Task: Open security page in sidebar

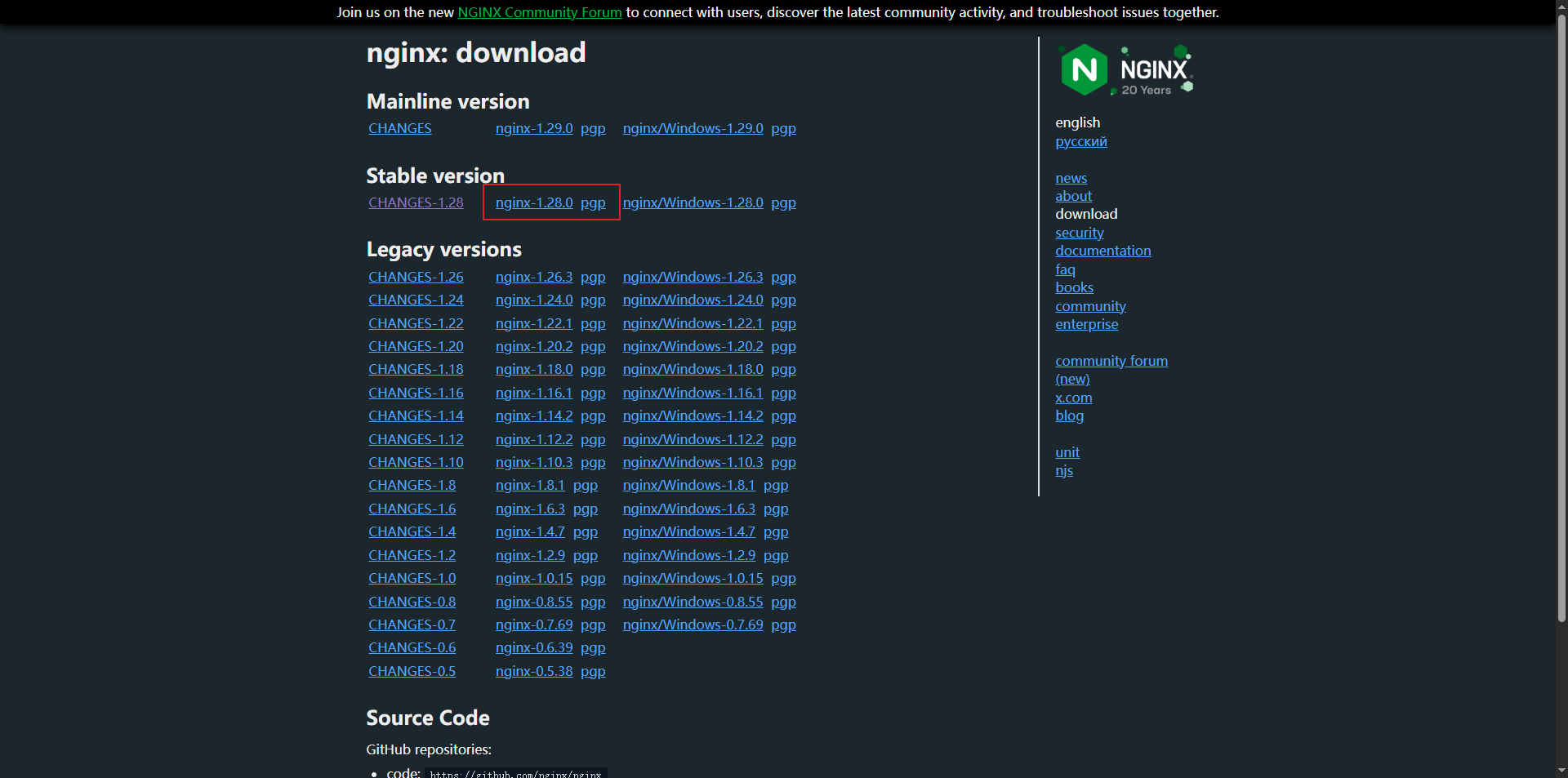Action: click(1079, 233)
